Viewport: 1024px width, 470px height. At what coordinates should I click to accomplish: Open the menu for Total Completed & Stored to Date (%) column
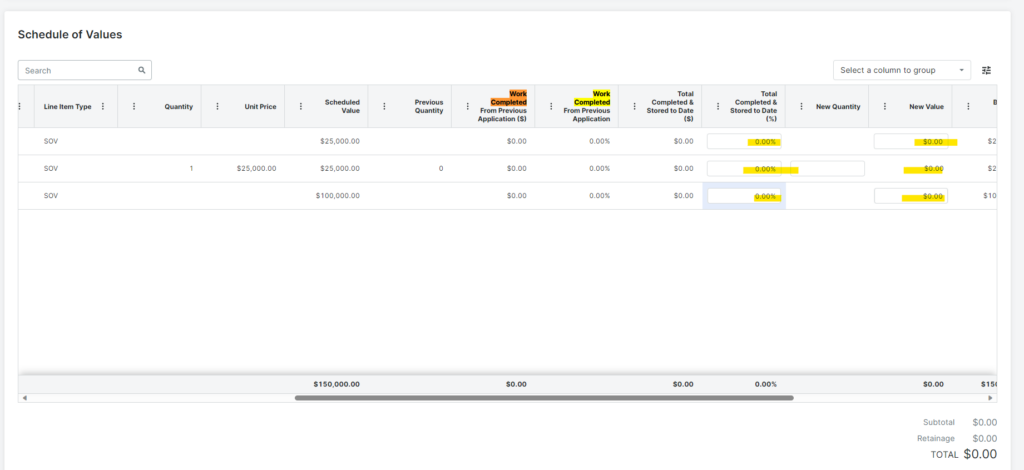(718, 106)
